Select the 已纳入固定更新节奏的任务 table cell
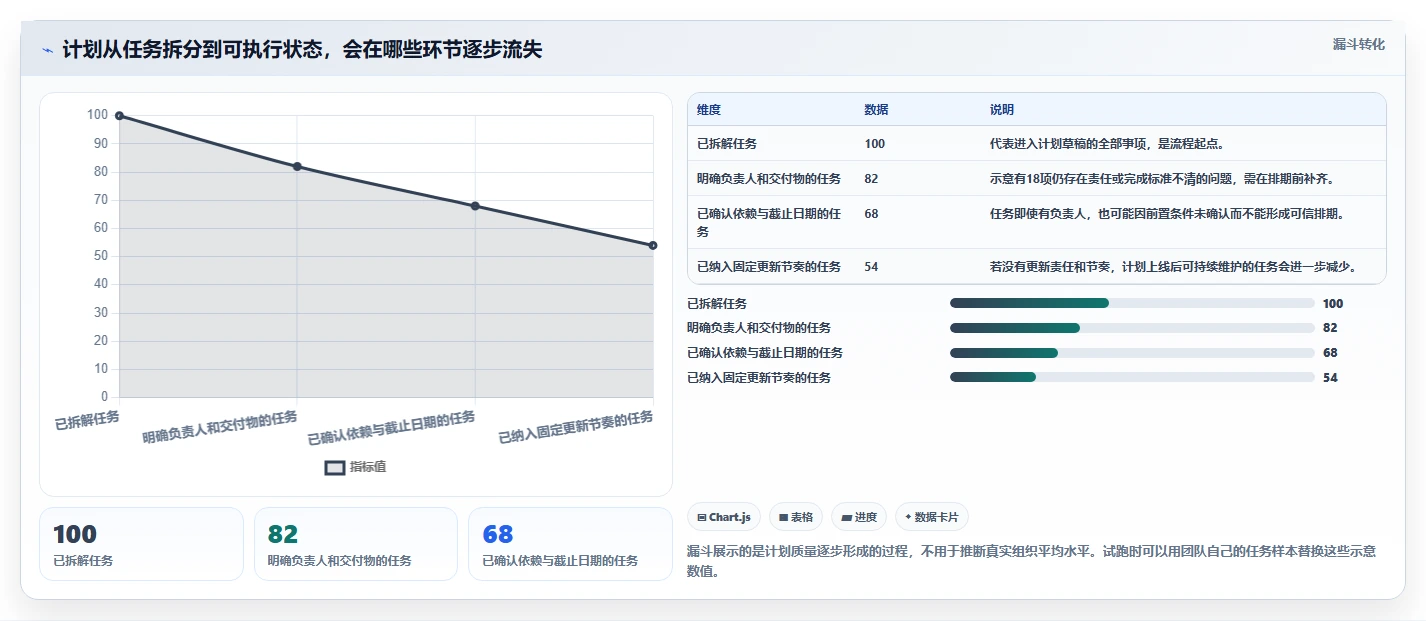 769,266
